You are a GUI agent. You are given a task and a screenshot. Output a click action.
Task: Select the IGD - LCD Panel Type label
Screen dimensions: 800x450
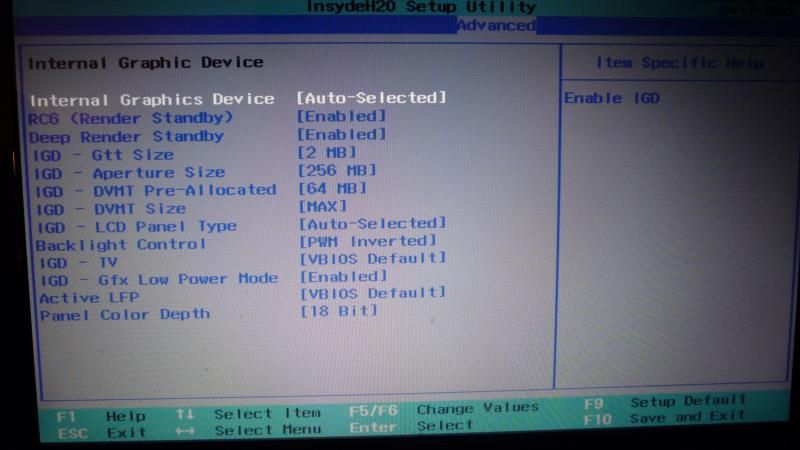137,227
